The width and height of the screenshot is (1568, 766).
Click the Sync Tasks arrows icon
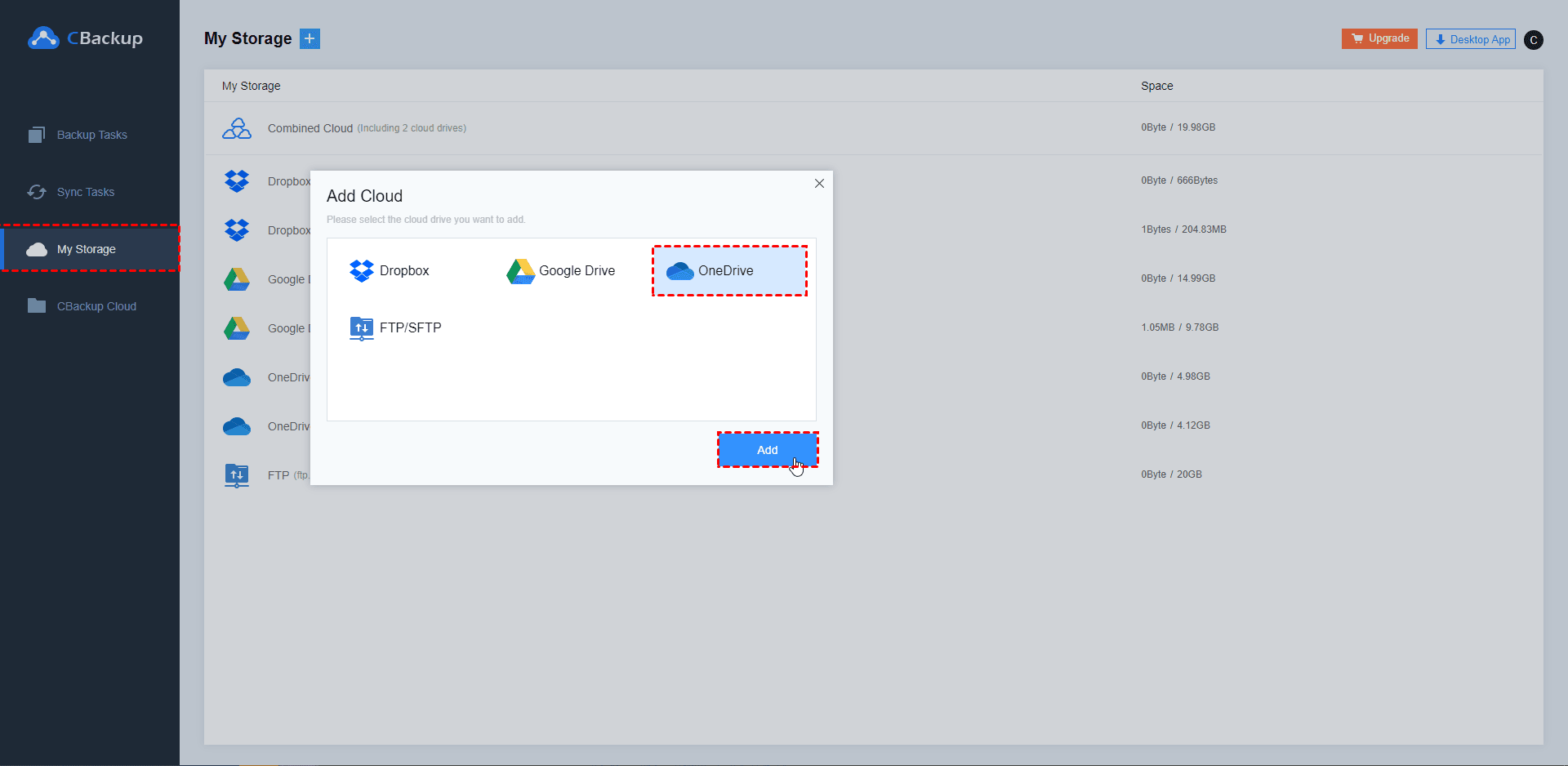[37, 192]
